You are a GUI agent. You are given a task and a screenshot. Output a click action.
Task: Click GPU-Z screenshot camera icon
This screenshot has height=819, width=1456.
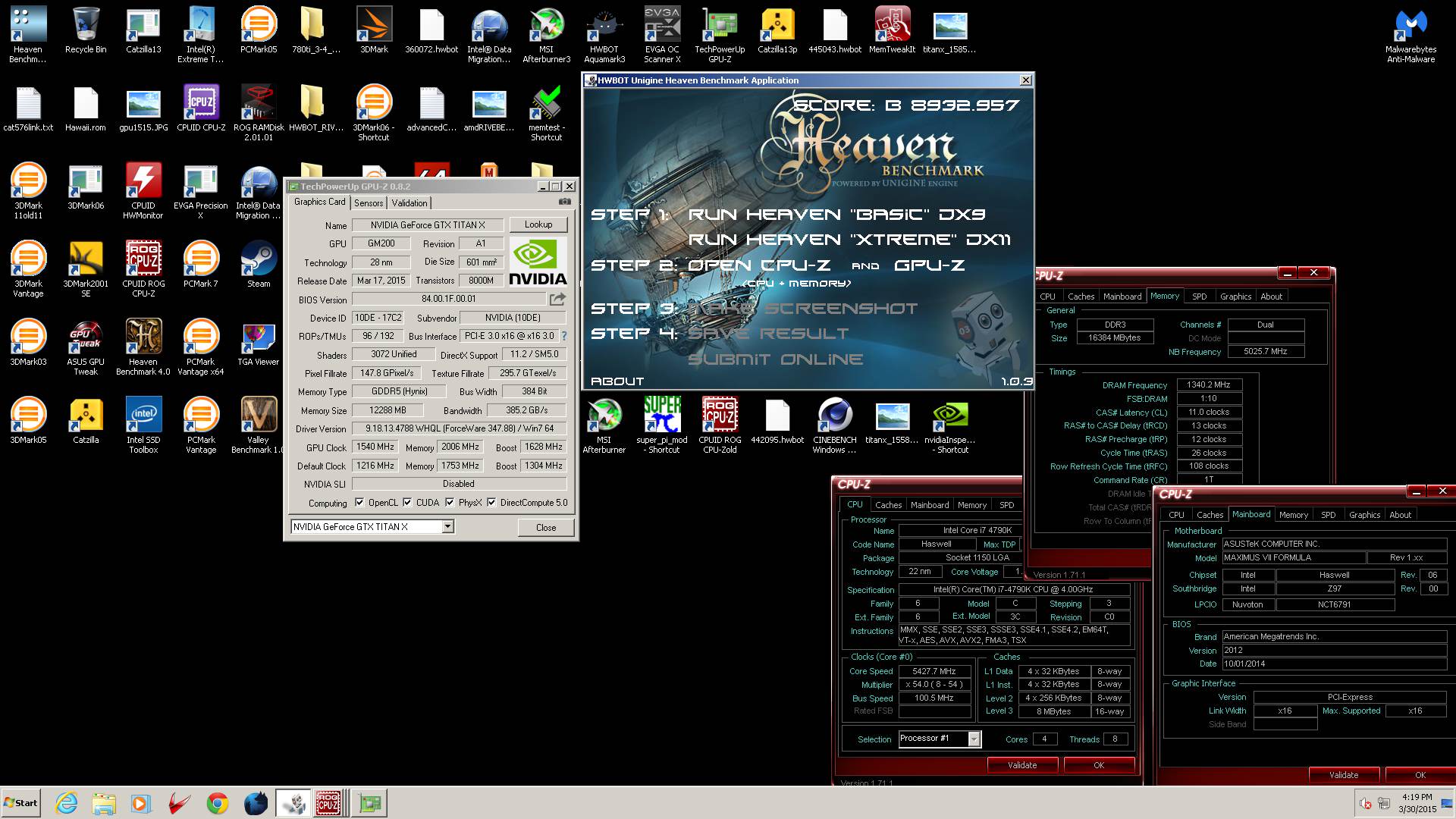point(564,202)
